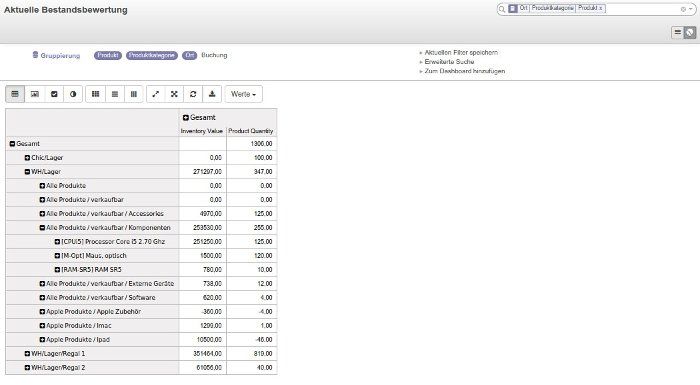This screenshot has height=385, width=700.
Task: Switch to pivot table mode
Action: pos(15,94)
